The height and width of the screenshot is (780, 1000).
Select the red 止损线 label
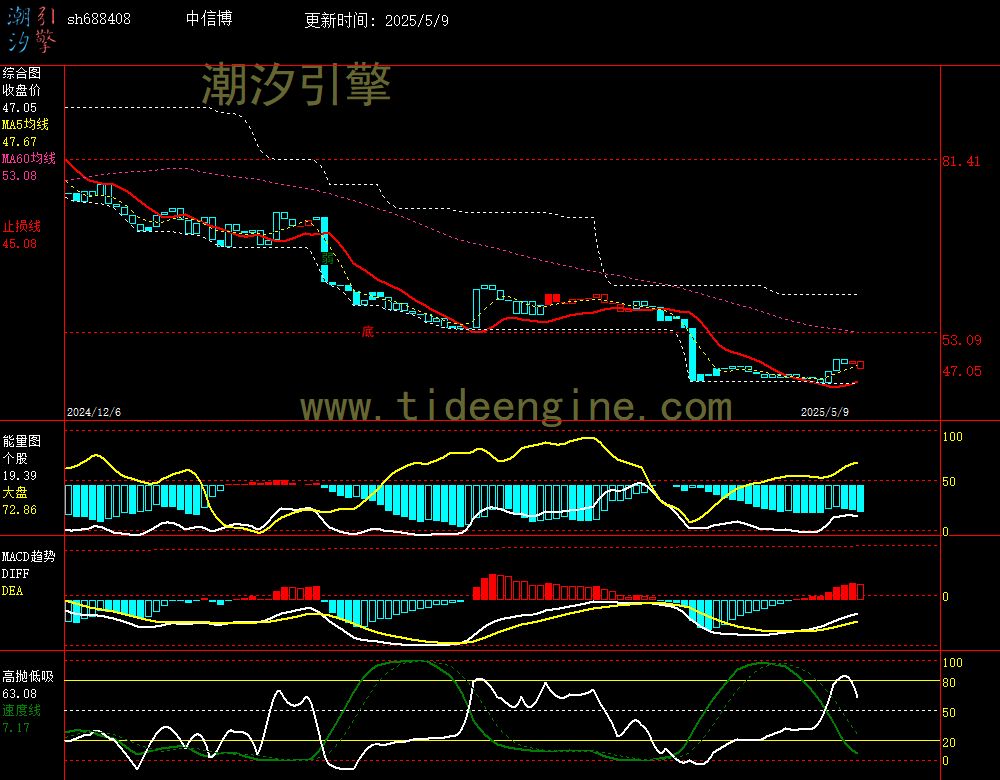tap(21, 226)
